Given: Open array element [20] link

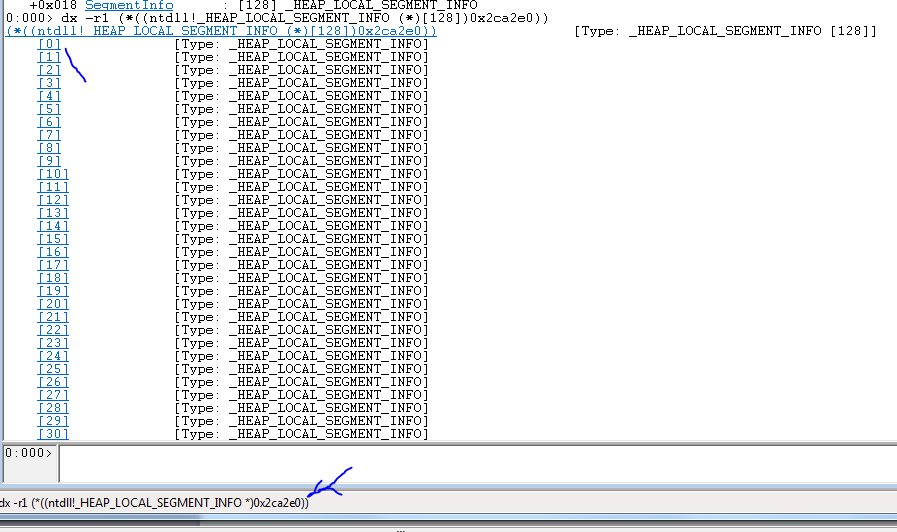Looking at the screenshot, I should [x=53, y=304].
